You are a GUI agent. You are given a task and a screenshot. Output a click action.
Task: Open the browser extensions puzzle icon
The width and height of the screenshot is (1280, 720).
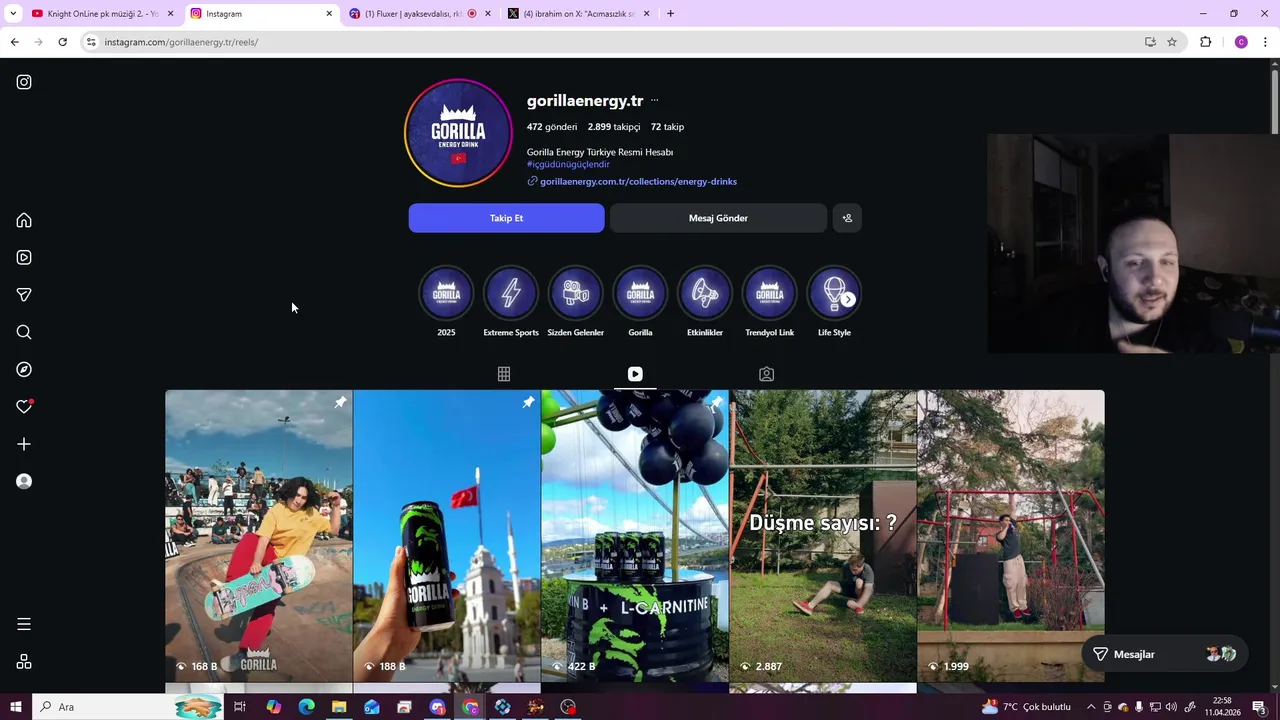tap(1205, 42)
